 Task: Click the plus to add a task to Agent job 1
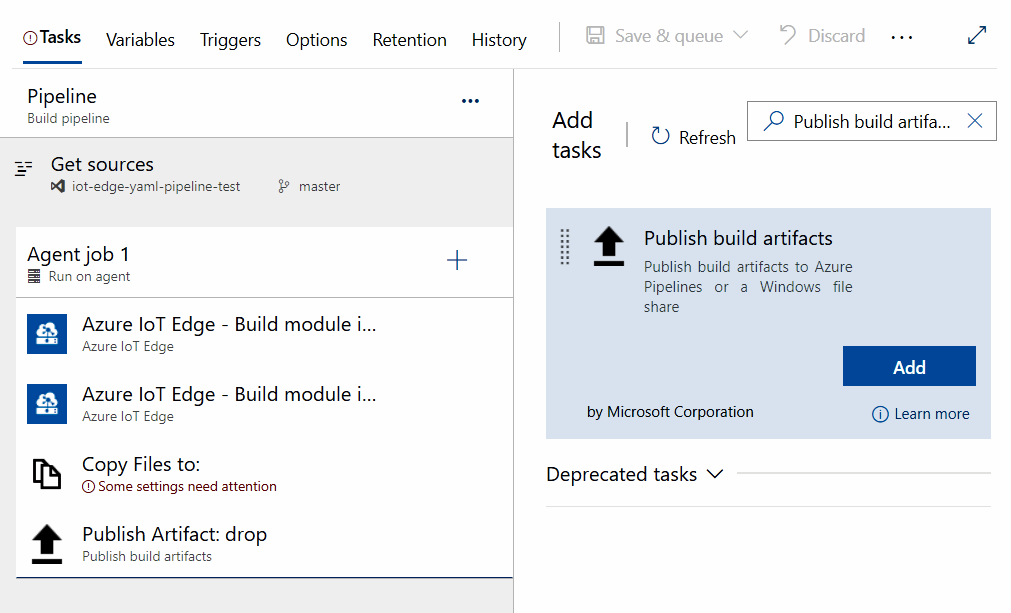[457, 259]
